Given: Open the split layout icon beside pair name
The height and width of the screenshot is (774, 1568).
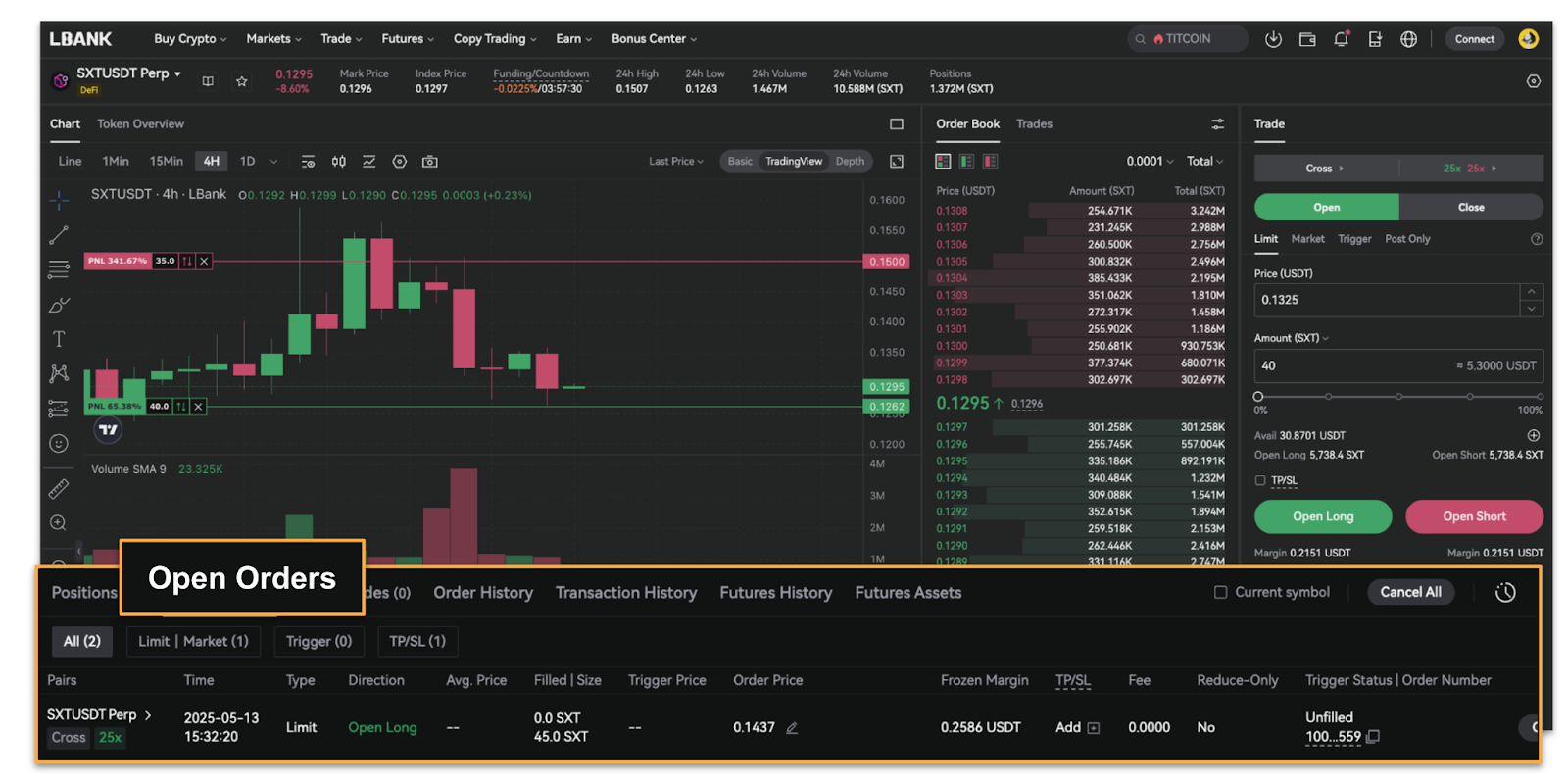Looking at the screenshot, I should 208,81.
